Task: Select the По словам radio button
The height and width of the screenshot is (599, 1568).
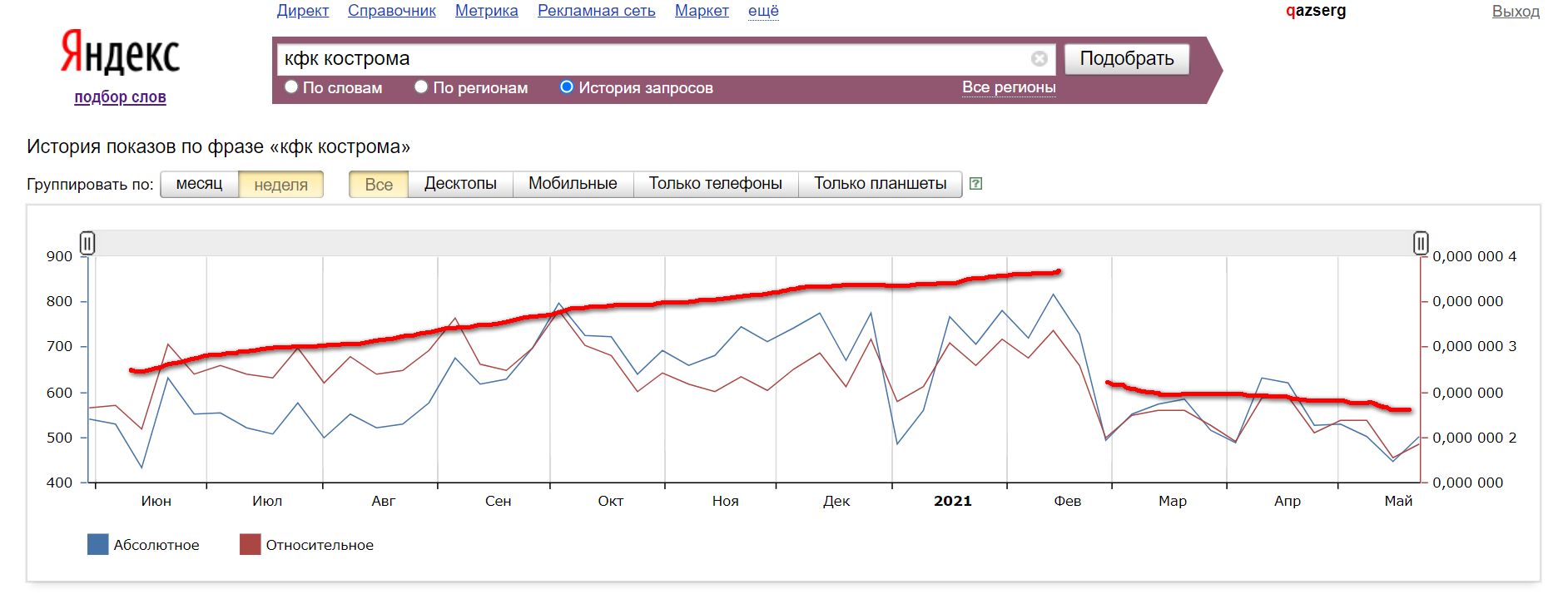Action: [x=291, y=87]
